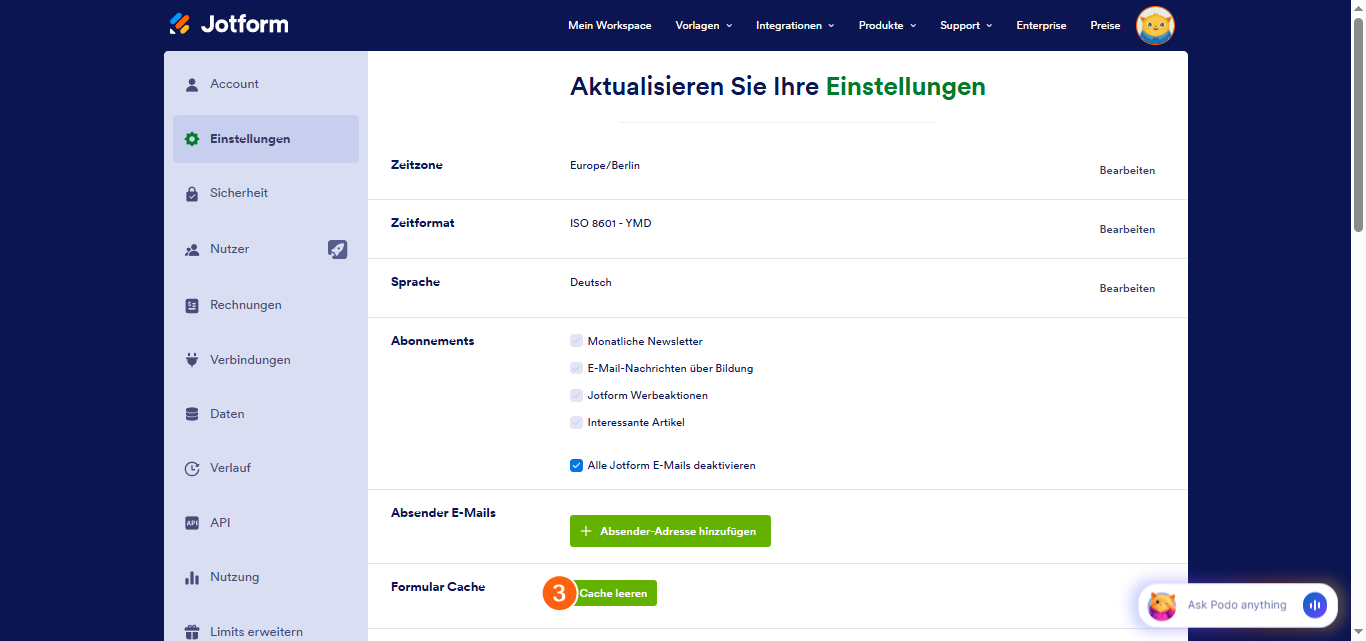This screenshot has height=641, width=1366.
Task: Click Cache leeren to clear form cache
Action: point(615,592)
